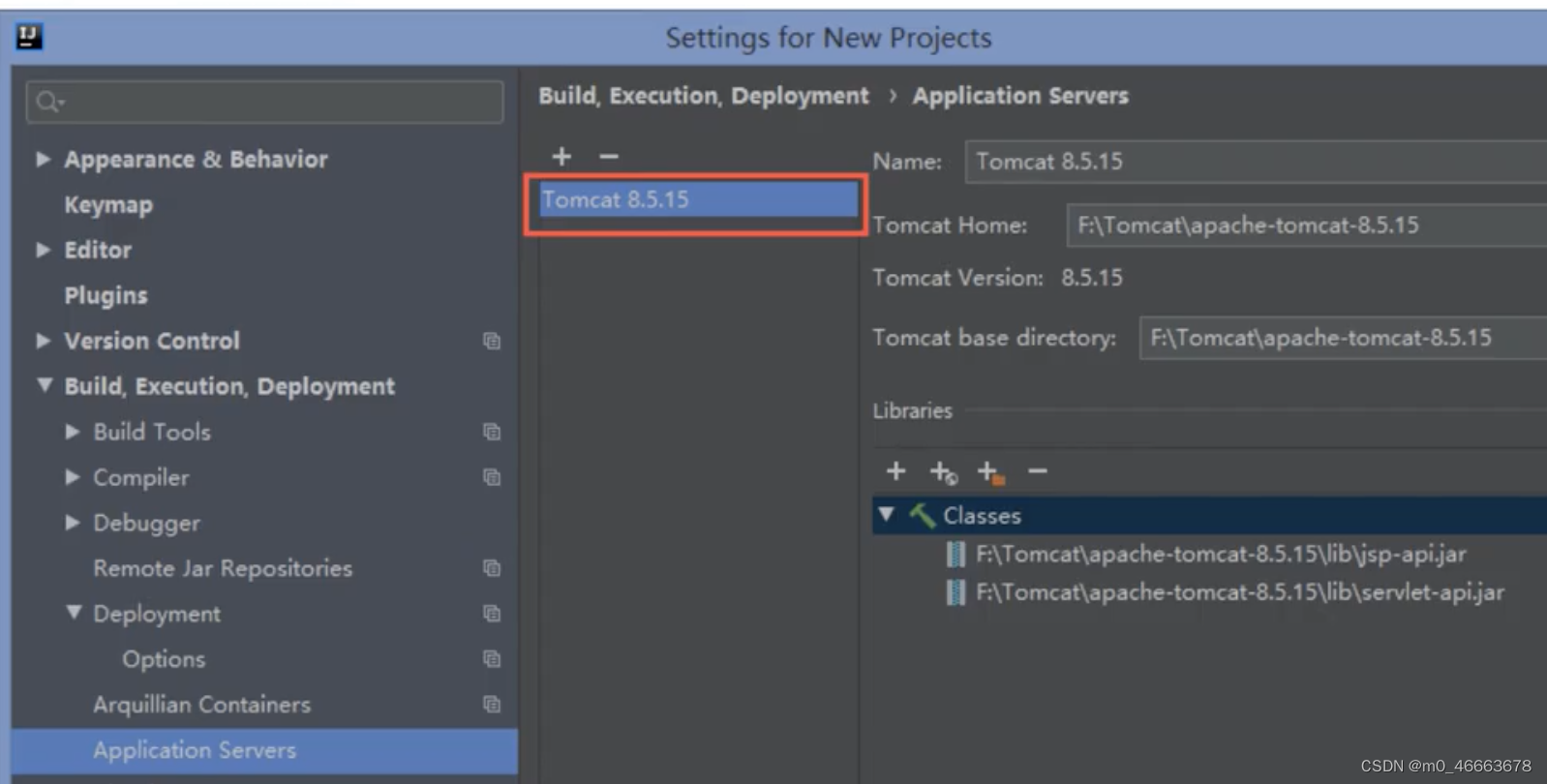Select Tomcat 8.5.15 in server list
Image resolution: width=1547 pixels, height=784 pixels.
pos(697,199)
